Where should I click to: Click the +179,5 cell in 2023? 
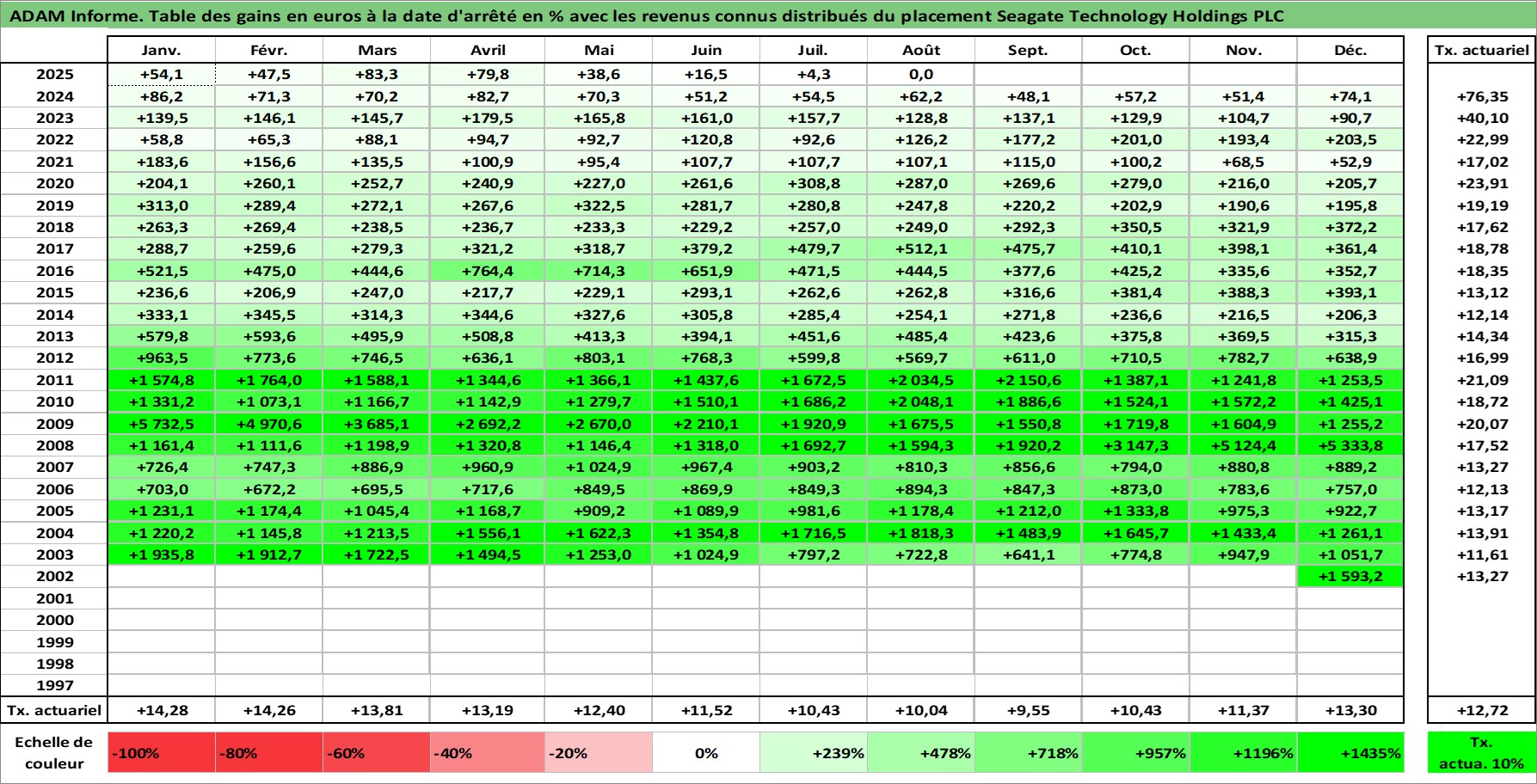coord(488,118)
